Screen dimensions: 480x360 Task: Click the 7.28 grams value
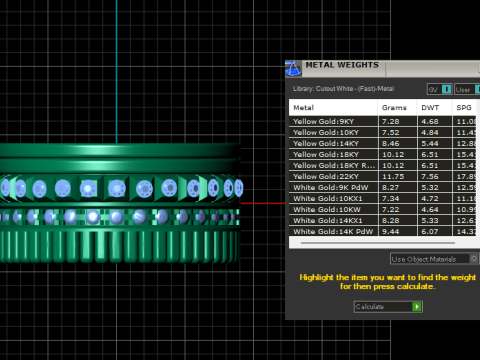tap(391, 121)
